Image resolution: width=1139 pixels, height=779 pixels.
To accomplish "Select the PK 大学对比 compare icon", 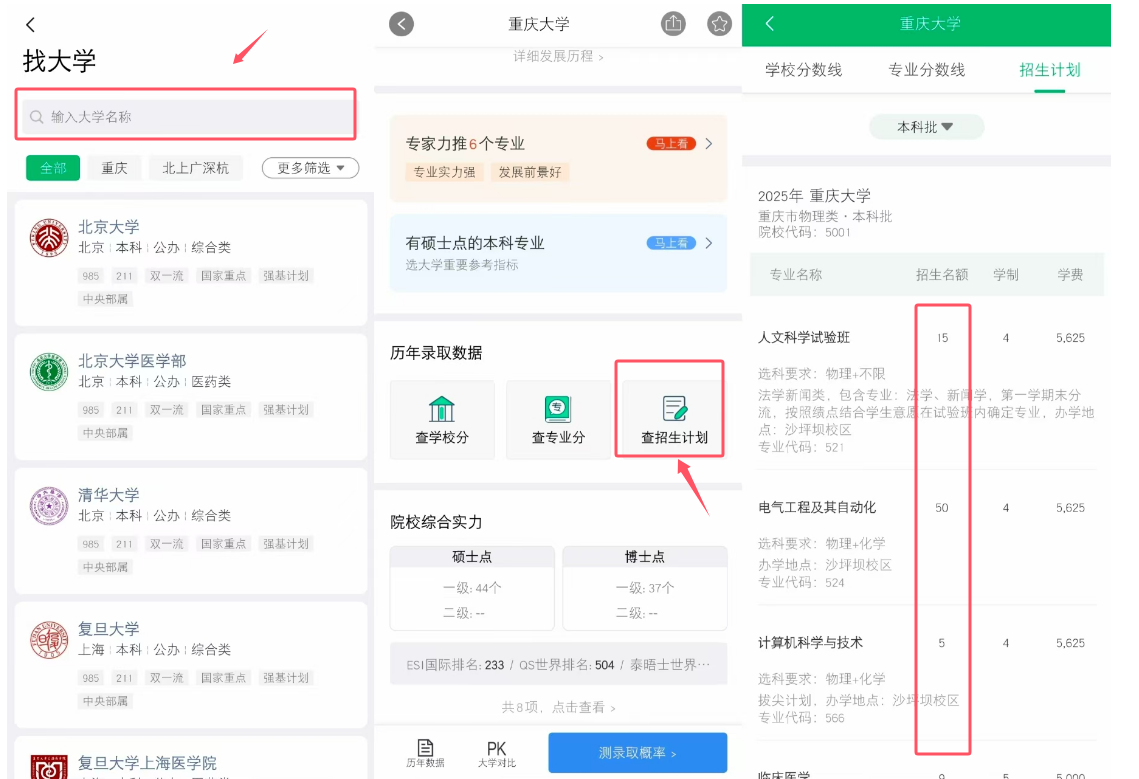I will coord(497,752).
